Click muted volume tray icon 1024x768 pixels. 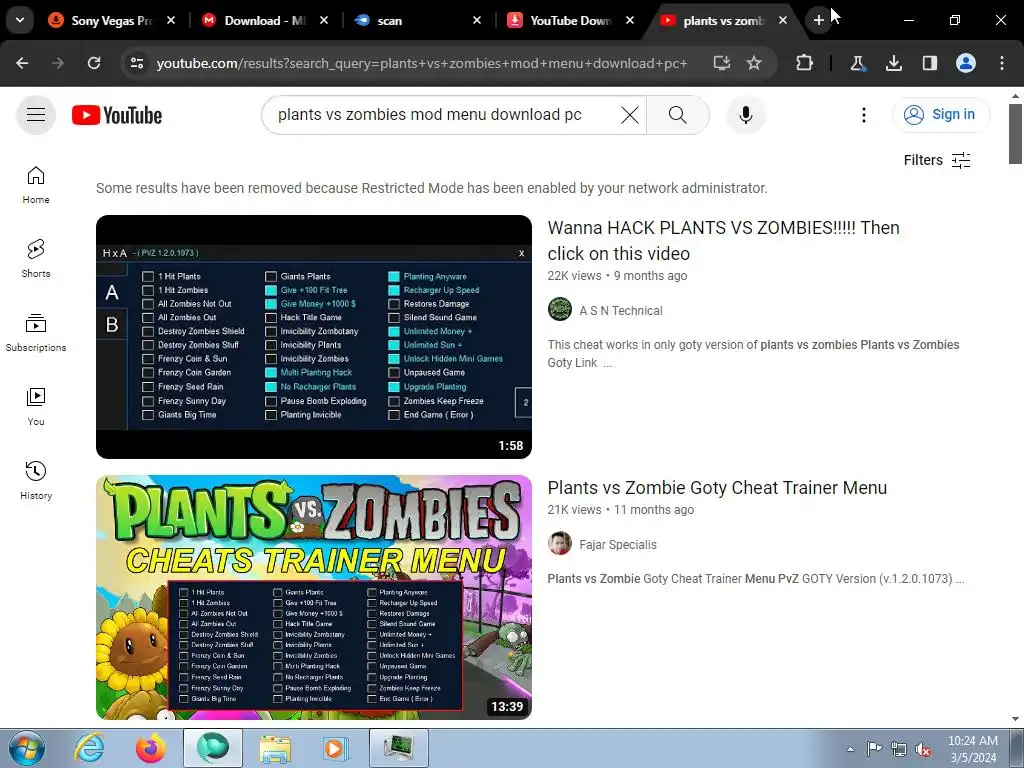923,749
